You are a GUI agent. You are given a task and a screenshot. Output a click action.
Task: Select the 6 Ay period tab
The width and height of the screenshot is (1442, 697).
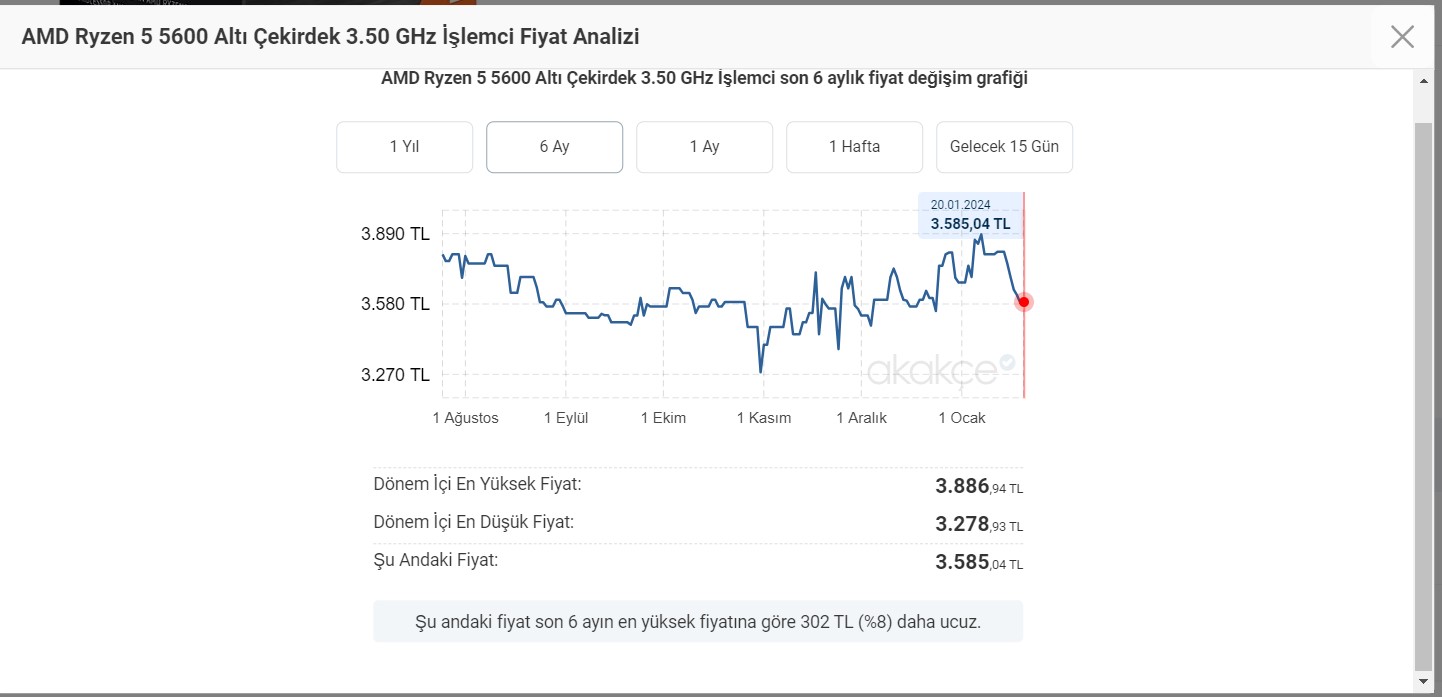[554, 147]
